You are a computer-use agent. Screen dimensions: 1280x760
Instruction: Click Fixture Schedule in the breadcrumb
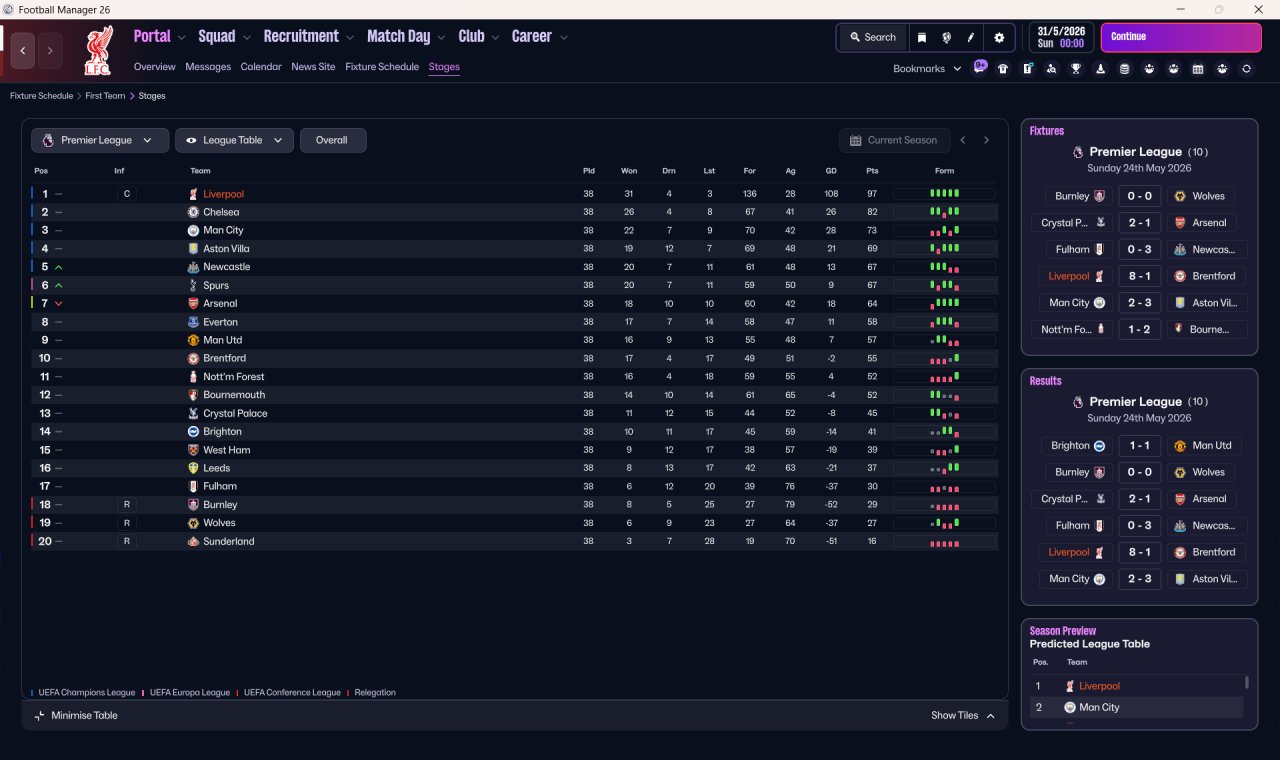(x=42, y=96)
